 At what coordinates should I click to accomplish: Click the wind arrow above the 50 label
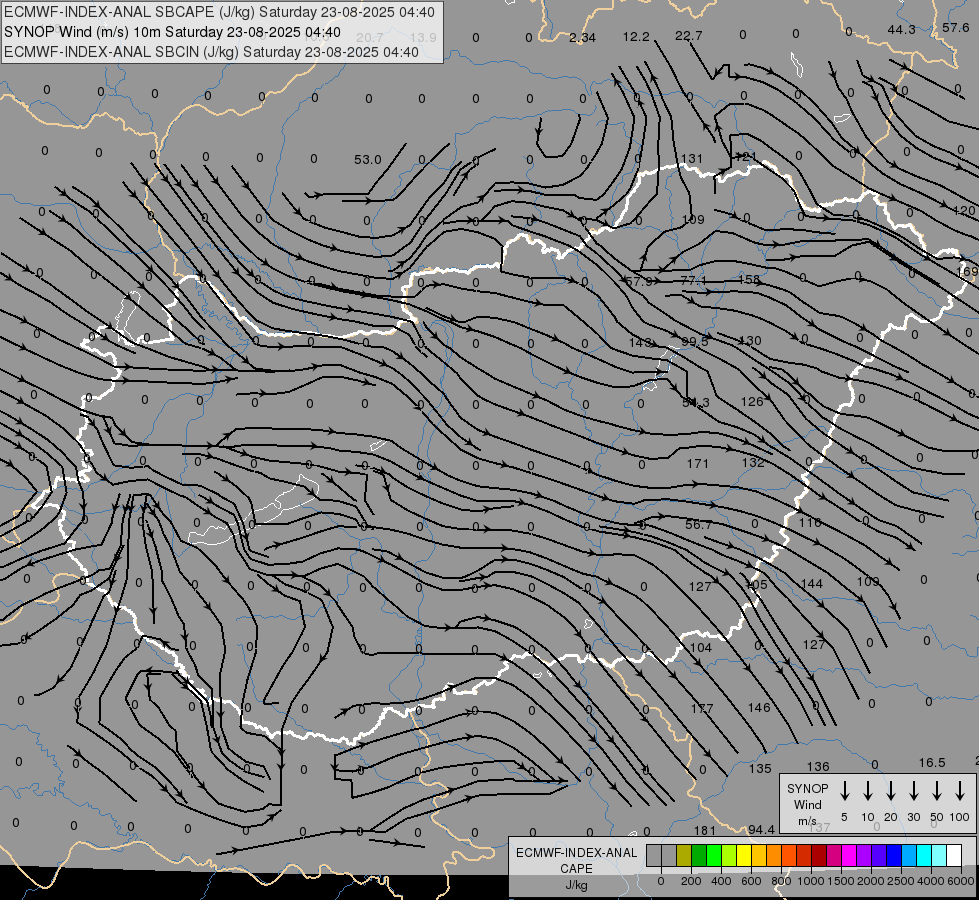point(937,791)
